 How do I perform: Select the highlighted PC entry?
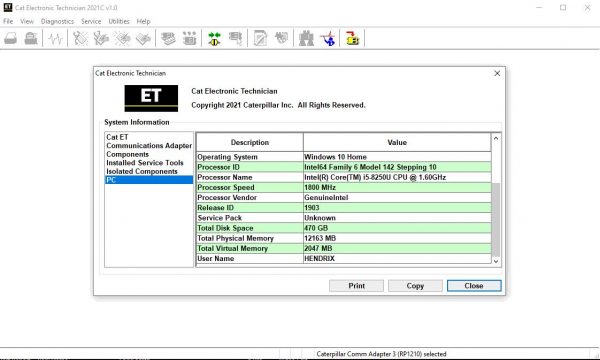[x=149, y=180]
